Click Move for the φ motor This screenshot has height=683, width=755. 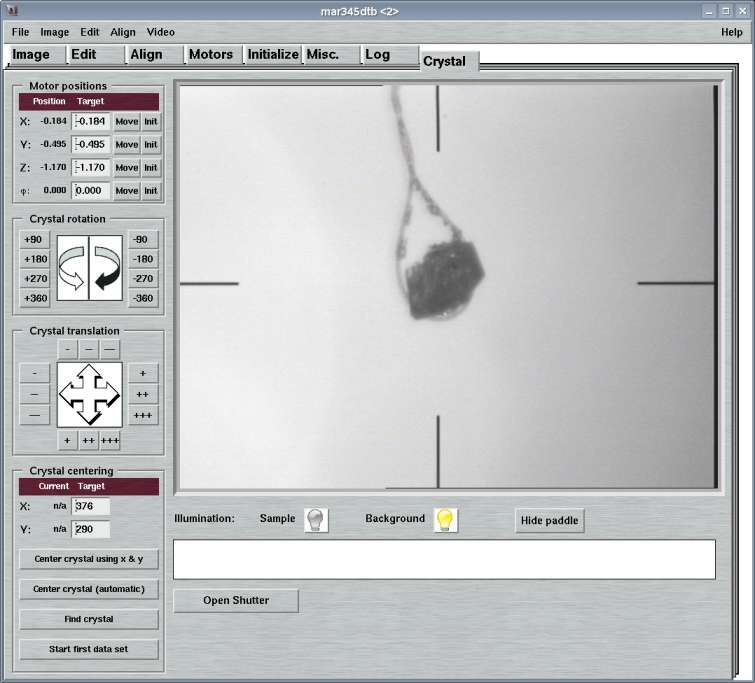coord(126,191)
